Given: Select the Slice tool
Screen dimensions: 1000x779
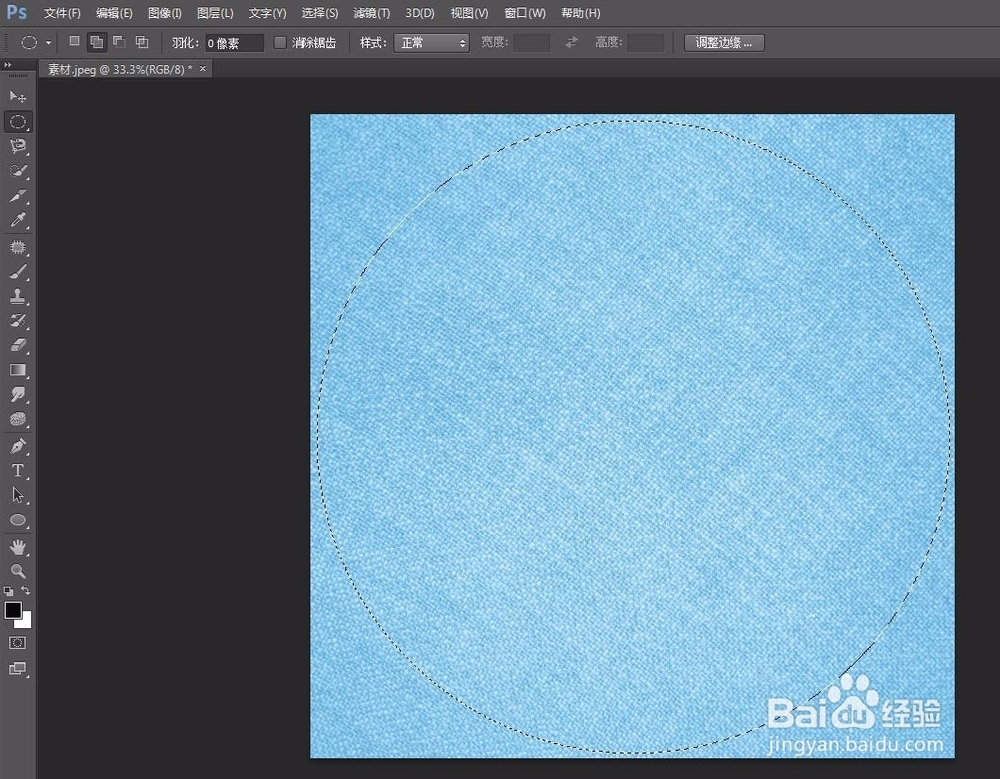Looking at the screenshot, I should (18, 195).
